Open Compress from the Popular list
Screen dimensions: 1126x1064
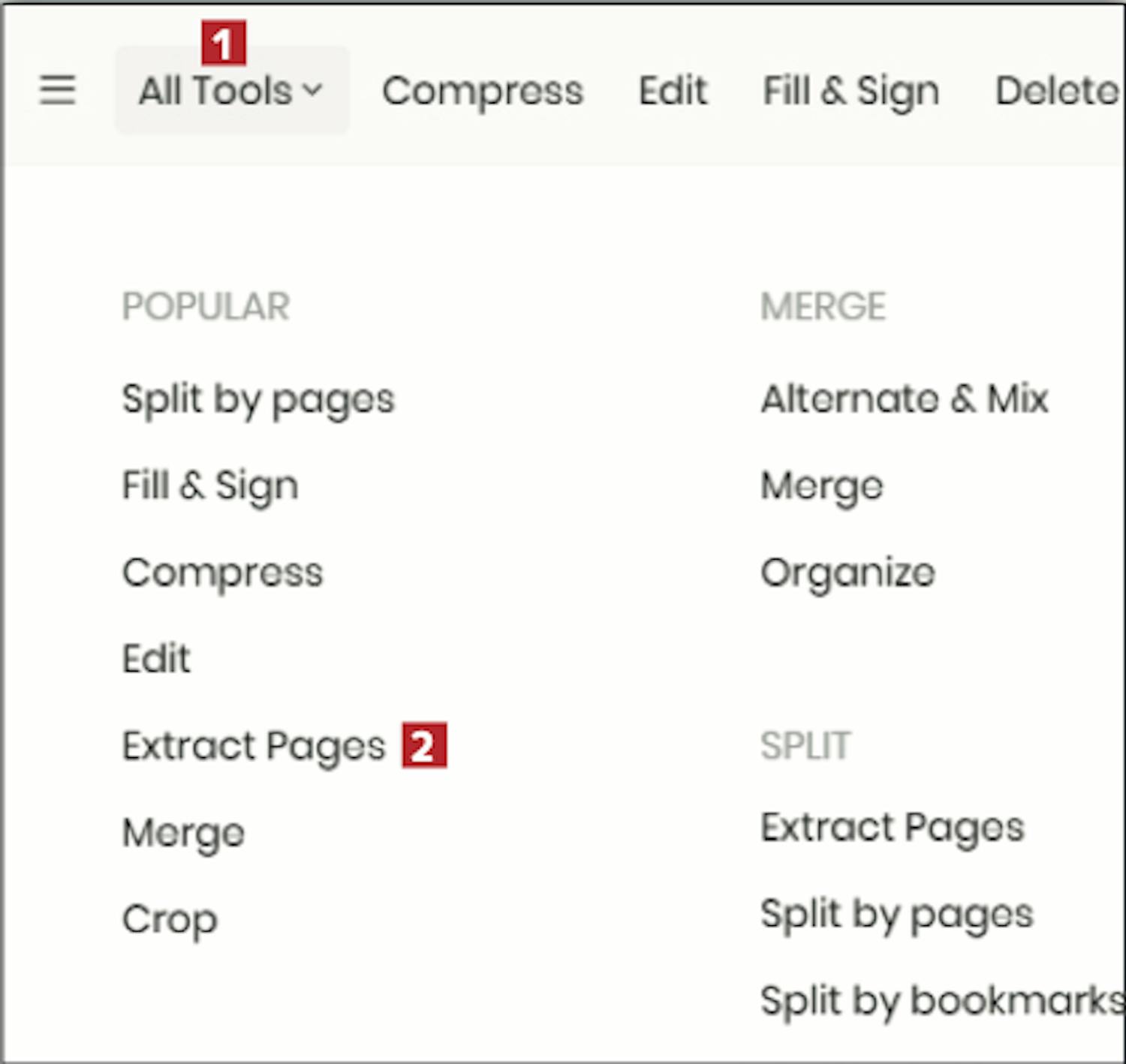click(x=222, y=573)
